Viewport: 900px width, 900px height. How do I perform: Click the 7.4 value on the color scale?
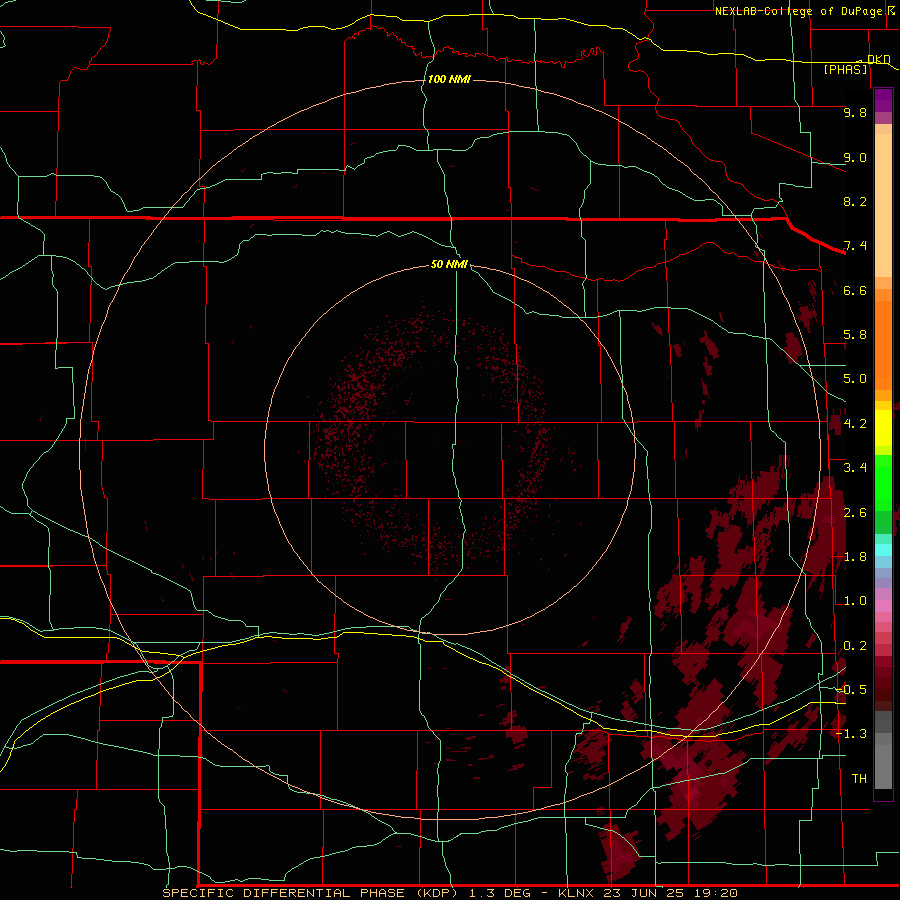[855, 246]
